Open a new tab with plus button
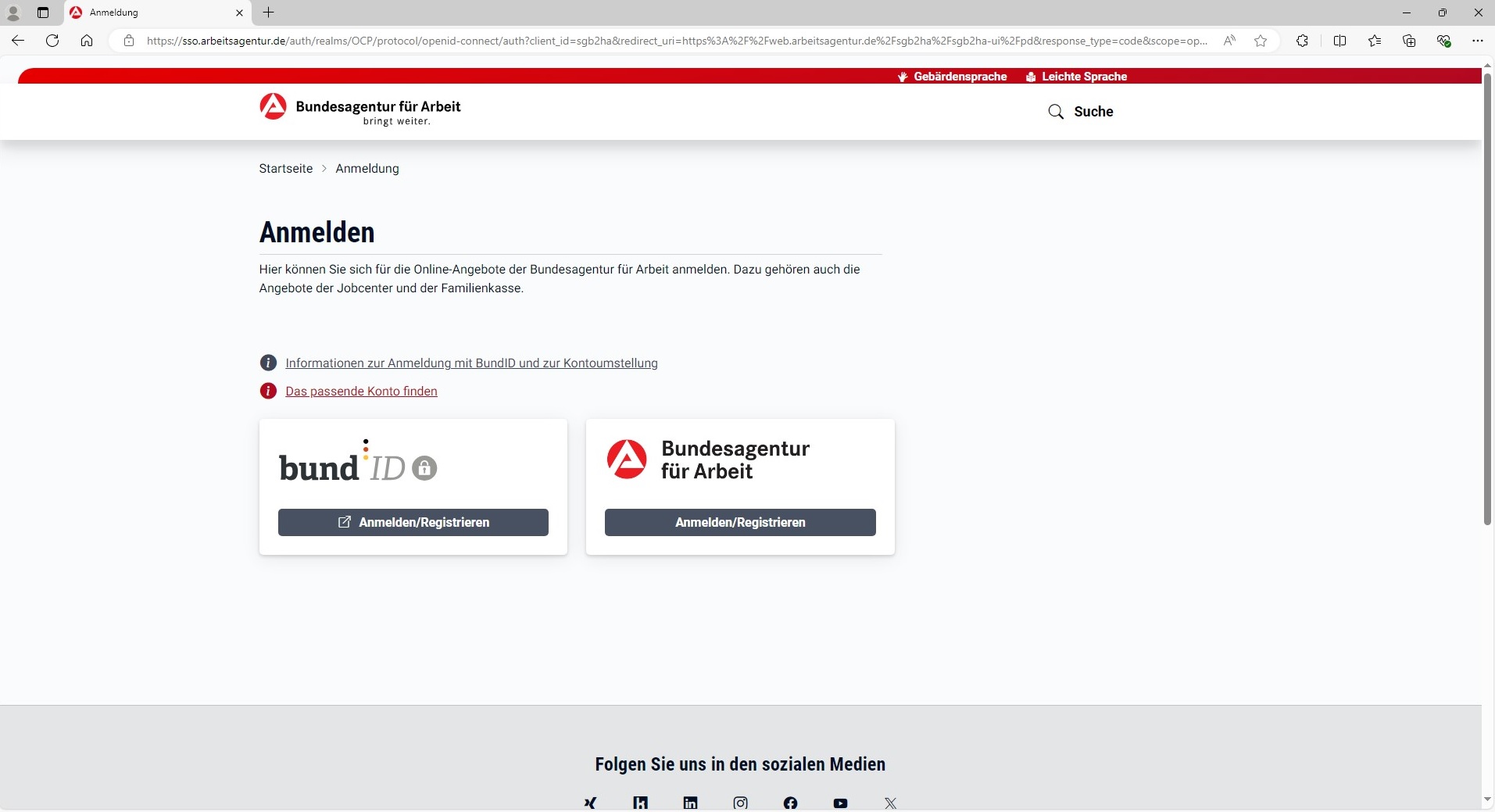Image resolution: width=1495 pixels, height=812 pixels. click(x=268, y=13)
